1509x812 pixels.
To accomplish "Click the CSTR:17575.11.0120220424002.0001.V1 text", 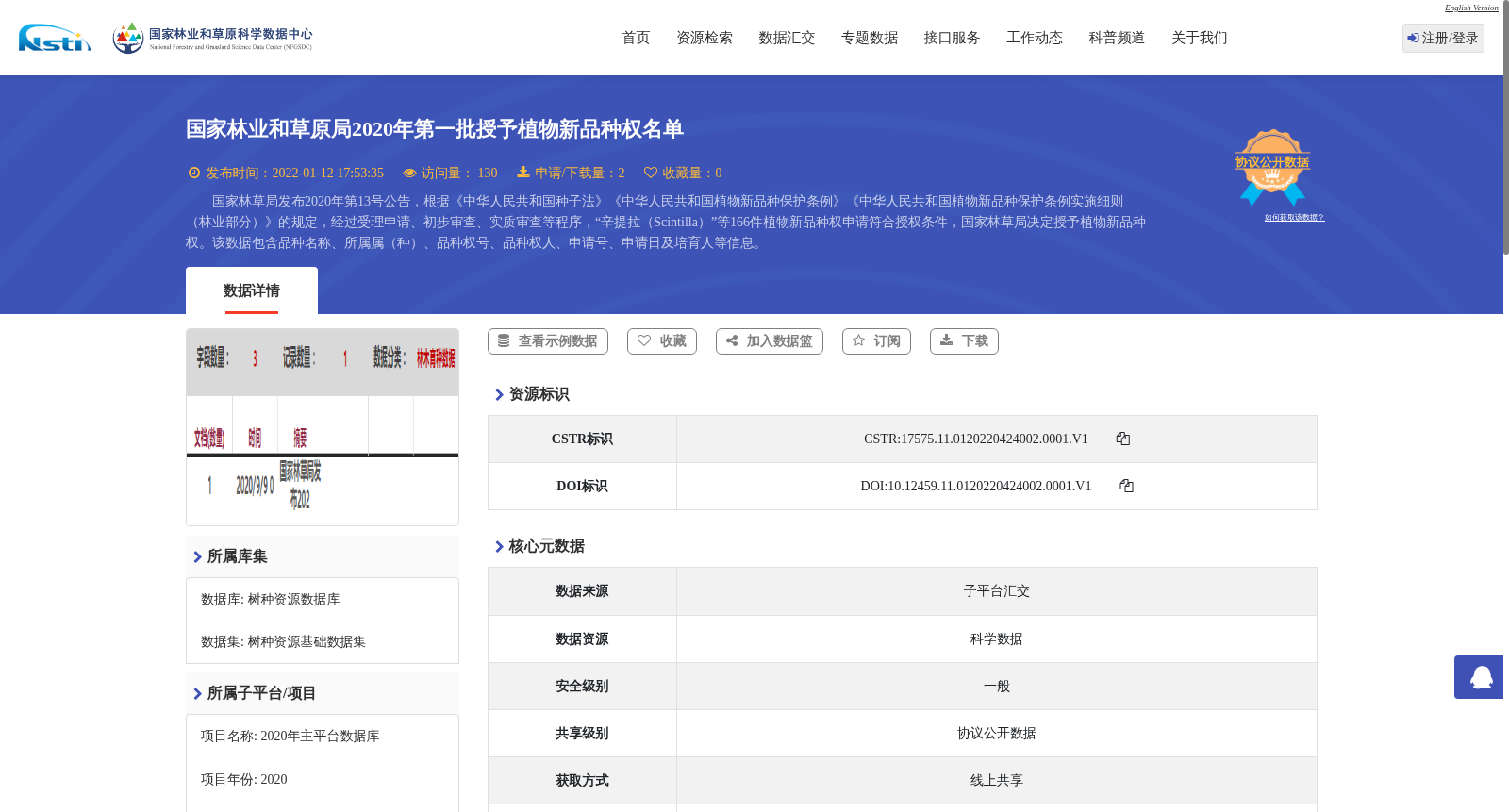I will pos(976,439).
